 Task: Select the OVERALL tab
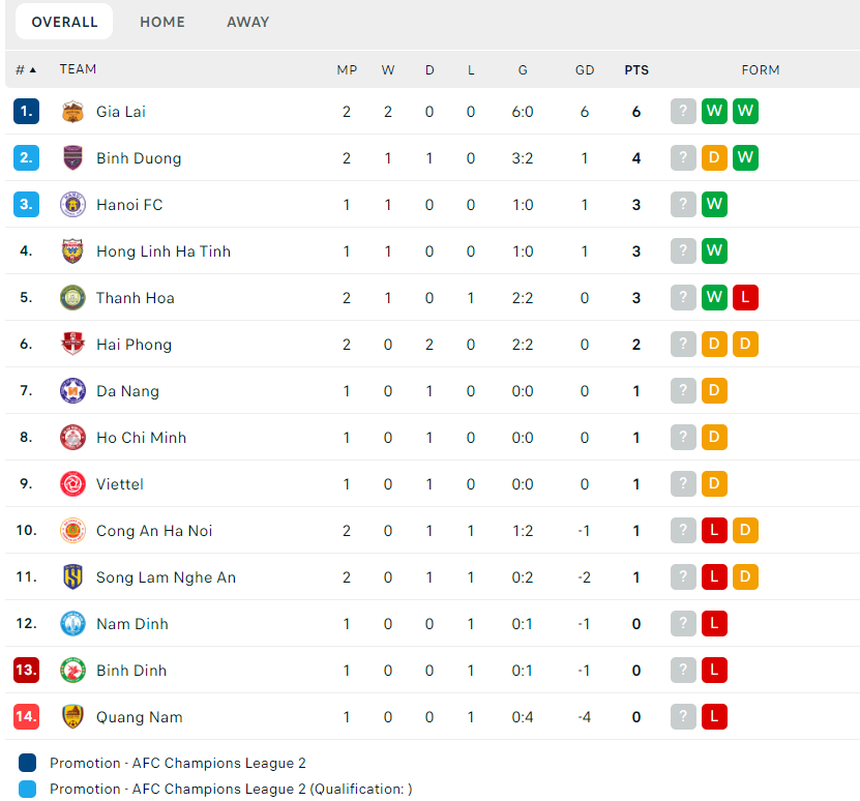click(63, 21)
